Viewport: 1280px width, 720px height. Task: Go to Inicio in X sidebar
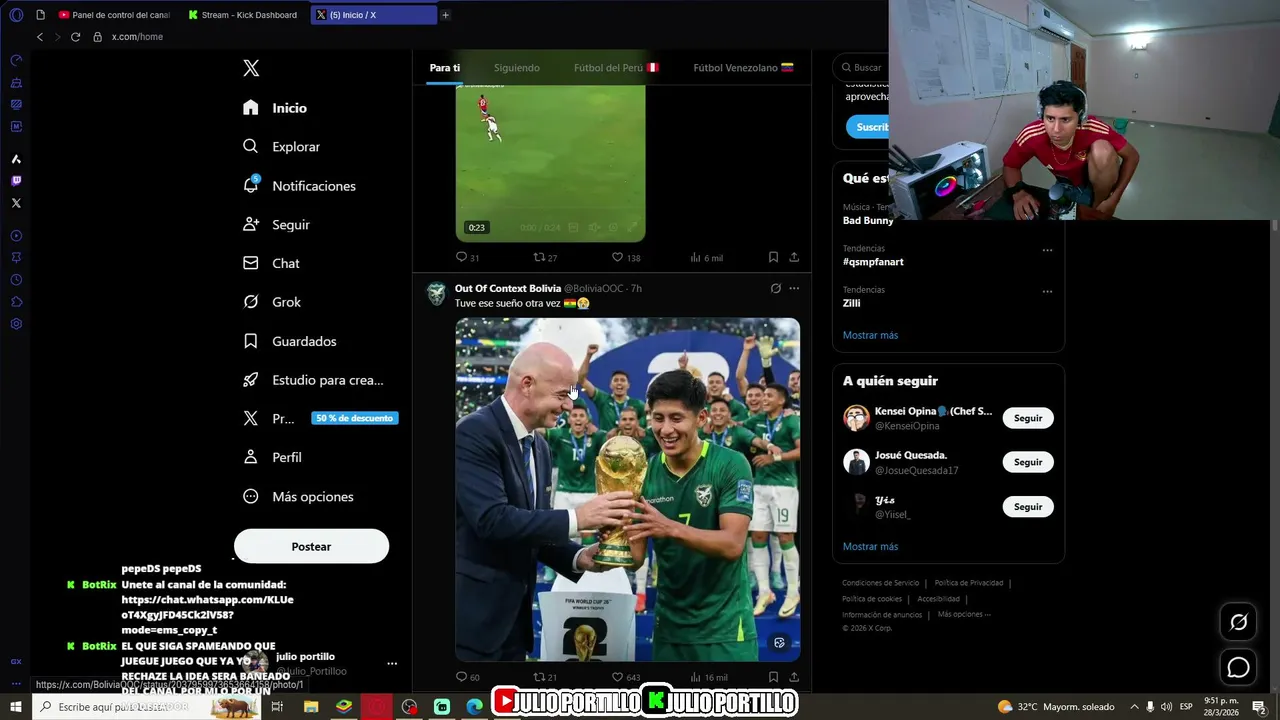pos(275,108)
